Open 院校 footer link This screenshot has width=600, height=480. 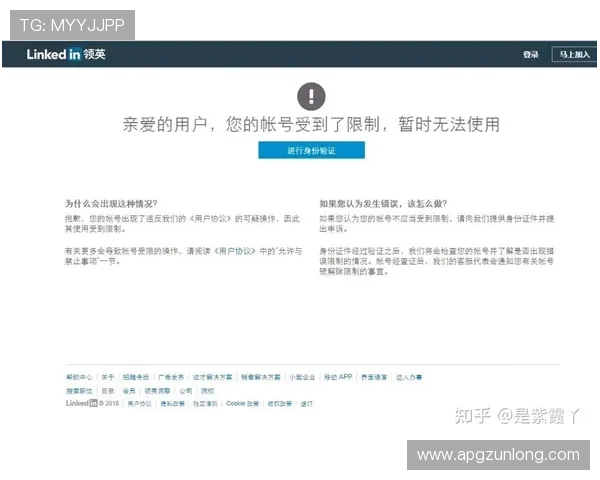207,391
